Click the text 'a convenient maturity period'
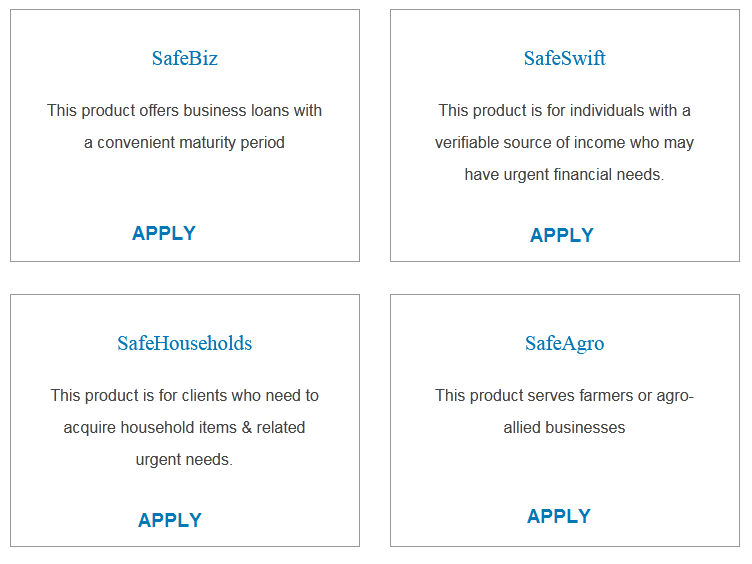Screen dimensions: 752x564 [184, 143]
